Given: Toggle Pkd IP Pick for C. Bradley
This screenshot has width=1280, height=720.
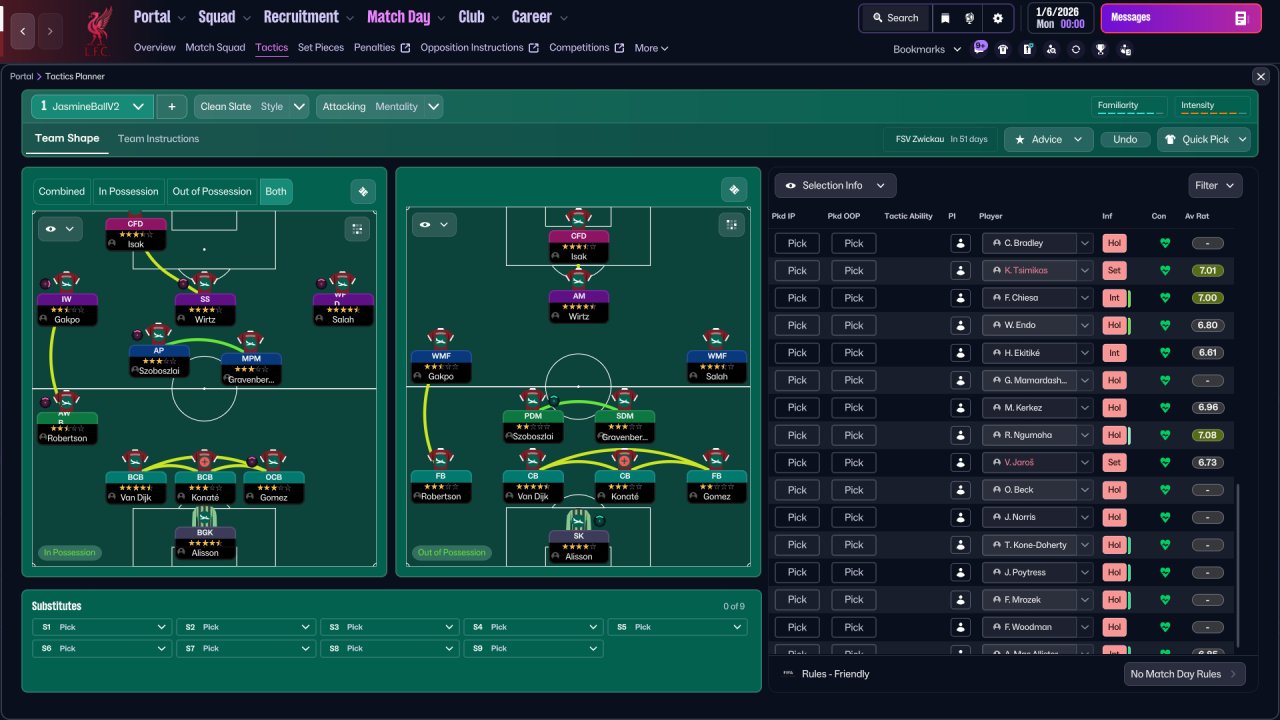Looking at the screenshot, I should [x=797, y=243].
